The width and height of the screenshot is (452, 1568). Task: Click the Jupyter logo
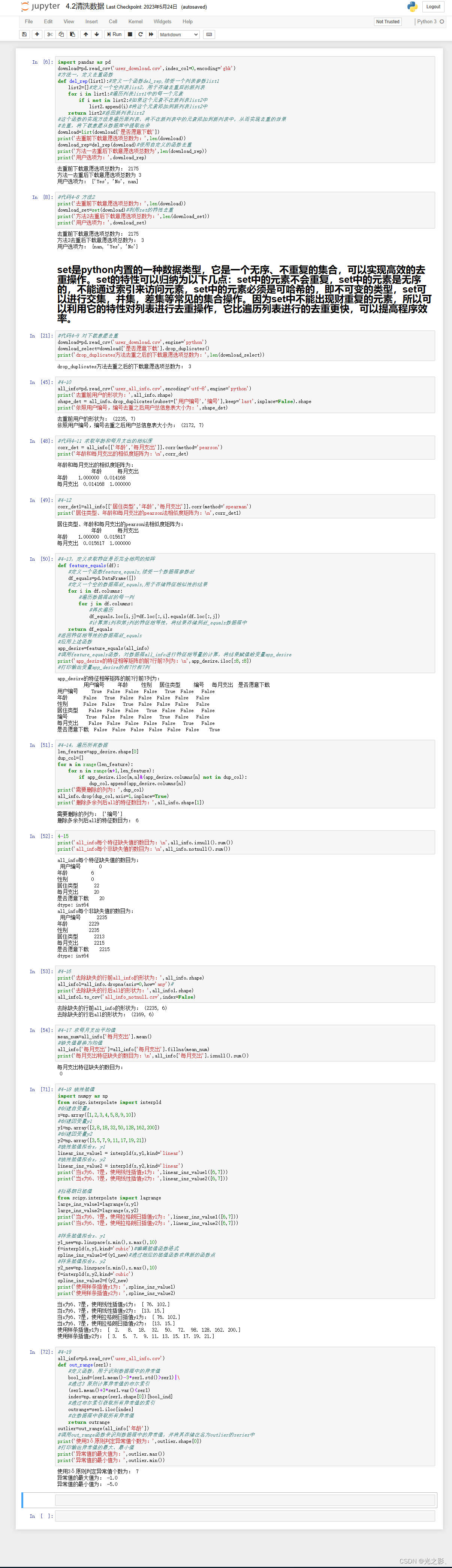point(40,7)
